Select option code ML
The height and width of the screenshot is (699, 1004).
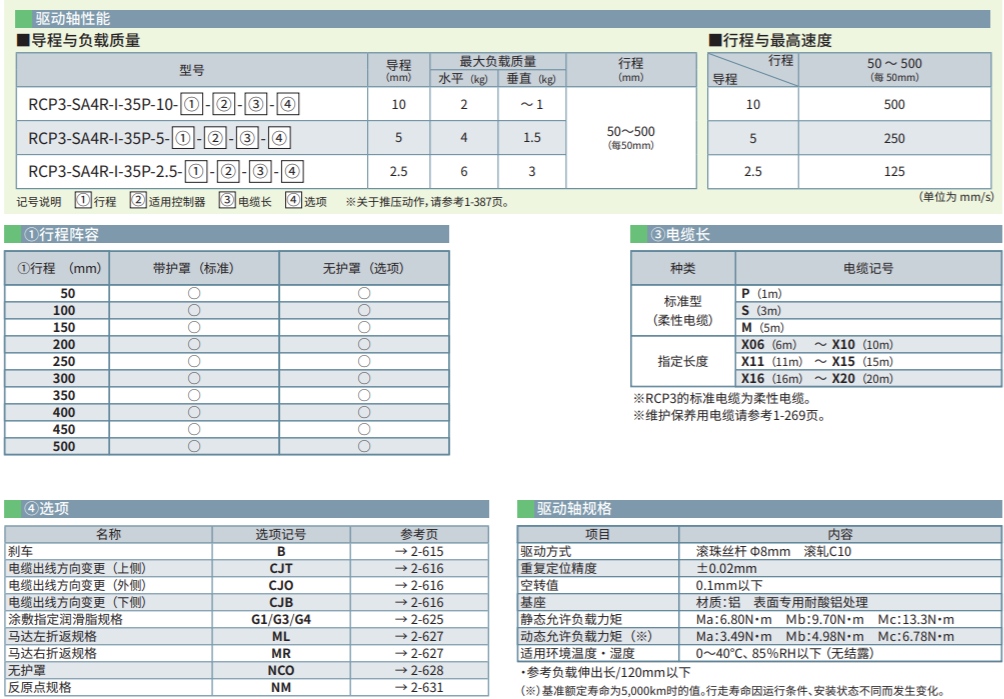(x=280, y=636)
